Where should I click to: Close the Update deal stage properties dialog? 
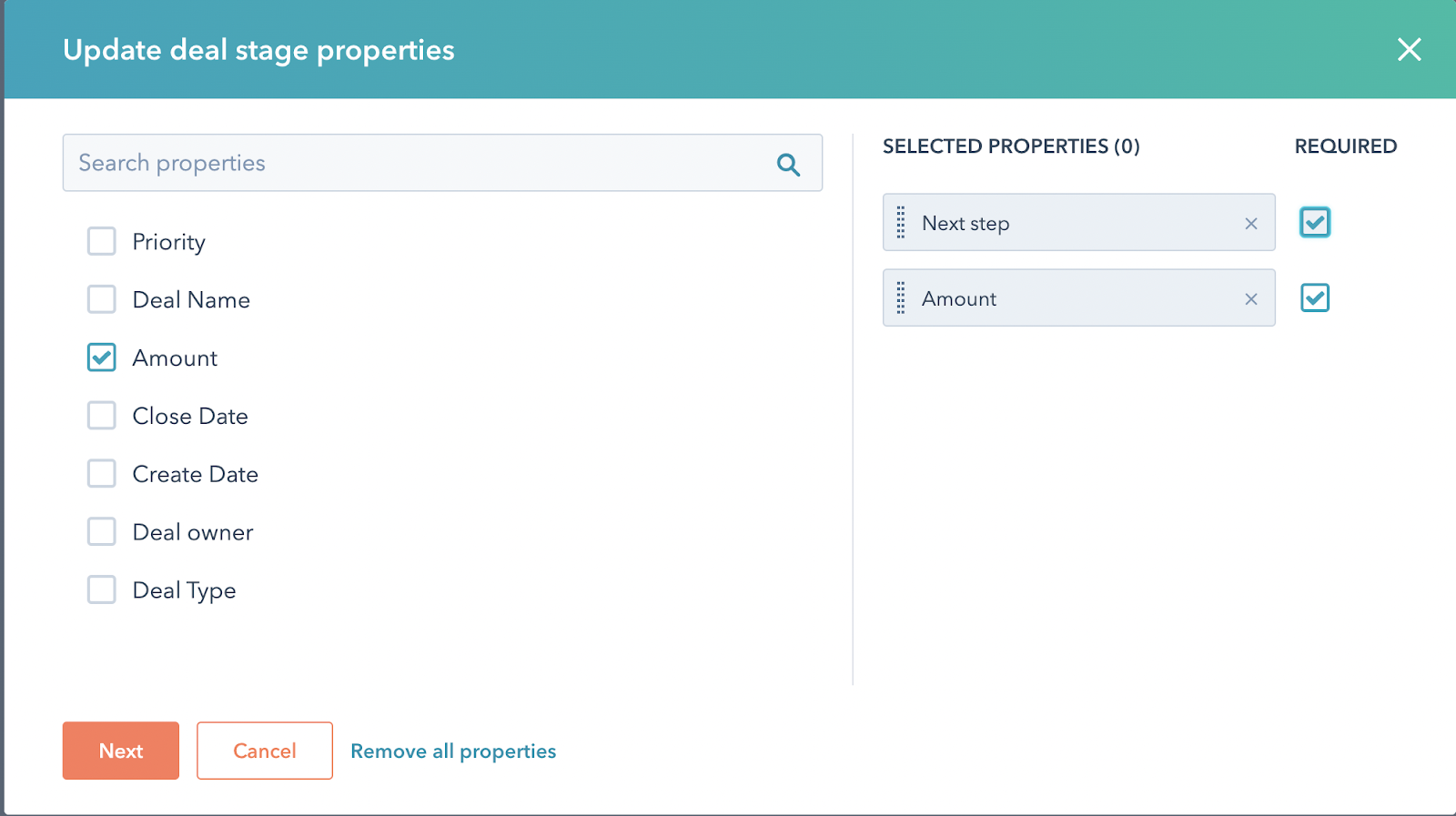point(1409,50)
